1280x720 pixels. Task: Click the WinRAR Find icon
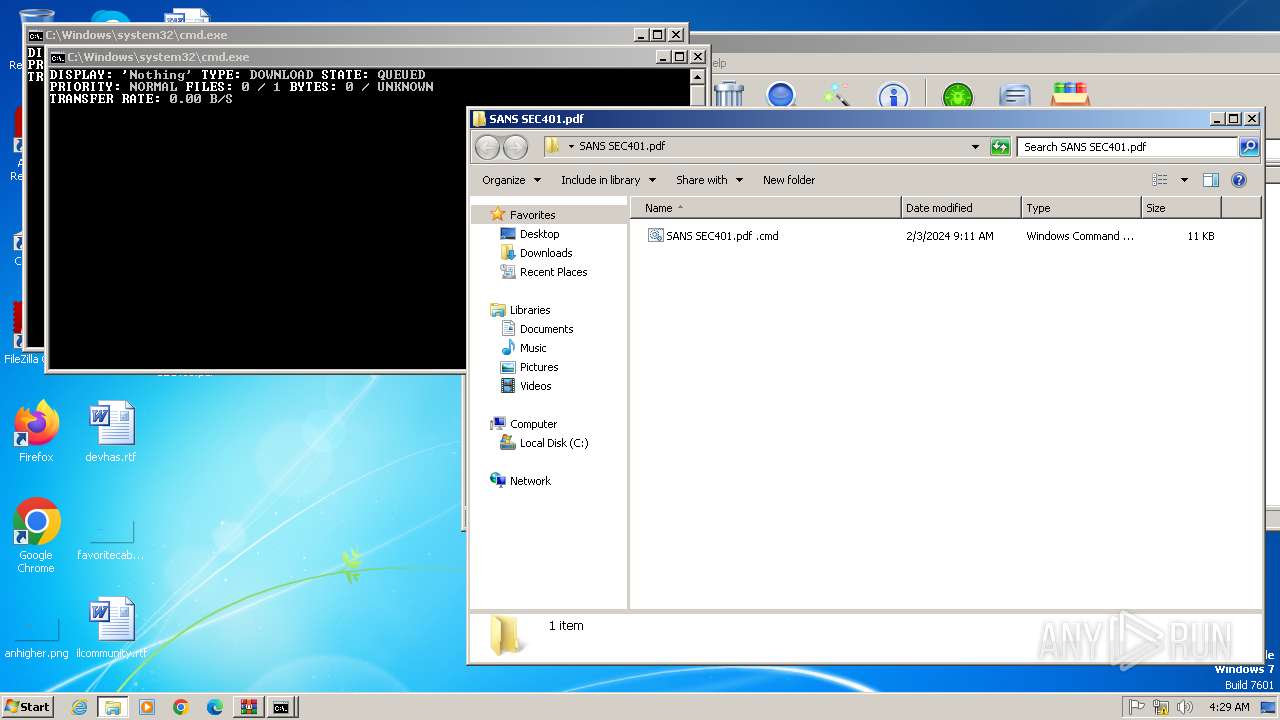pyautogui.click(x=781, y=95)
